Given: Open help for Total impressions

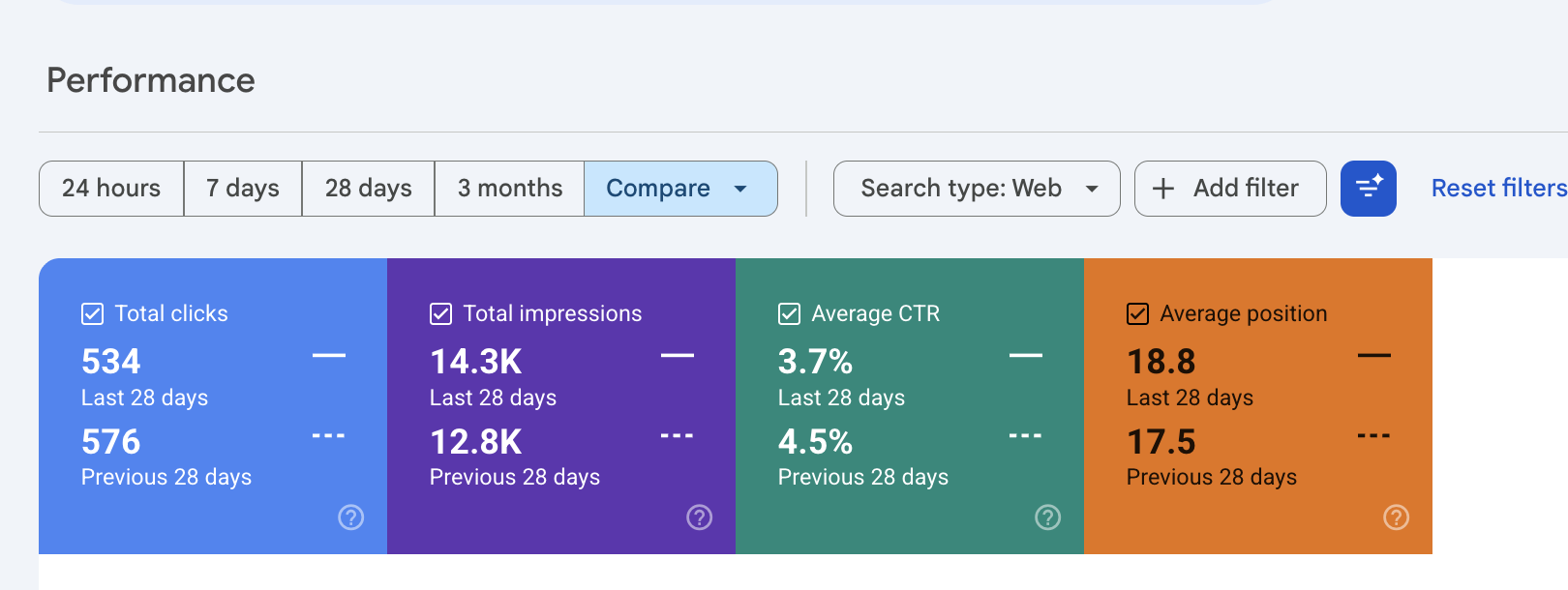Looking at the screenshot, I should (700, 517).
